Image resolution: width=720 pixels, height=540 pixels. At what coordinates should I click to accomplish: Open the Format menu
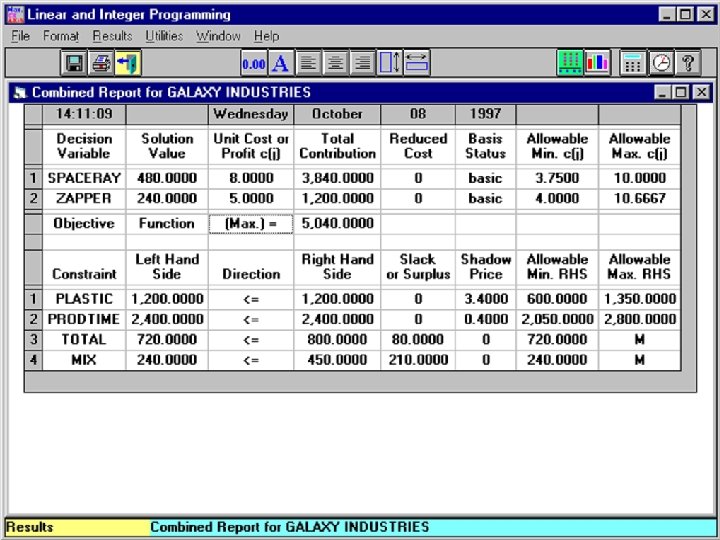coord(61,36)
